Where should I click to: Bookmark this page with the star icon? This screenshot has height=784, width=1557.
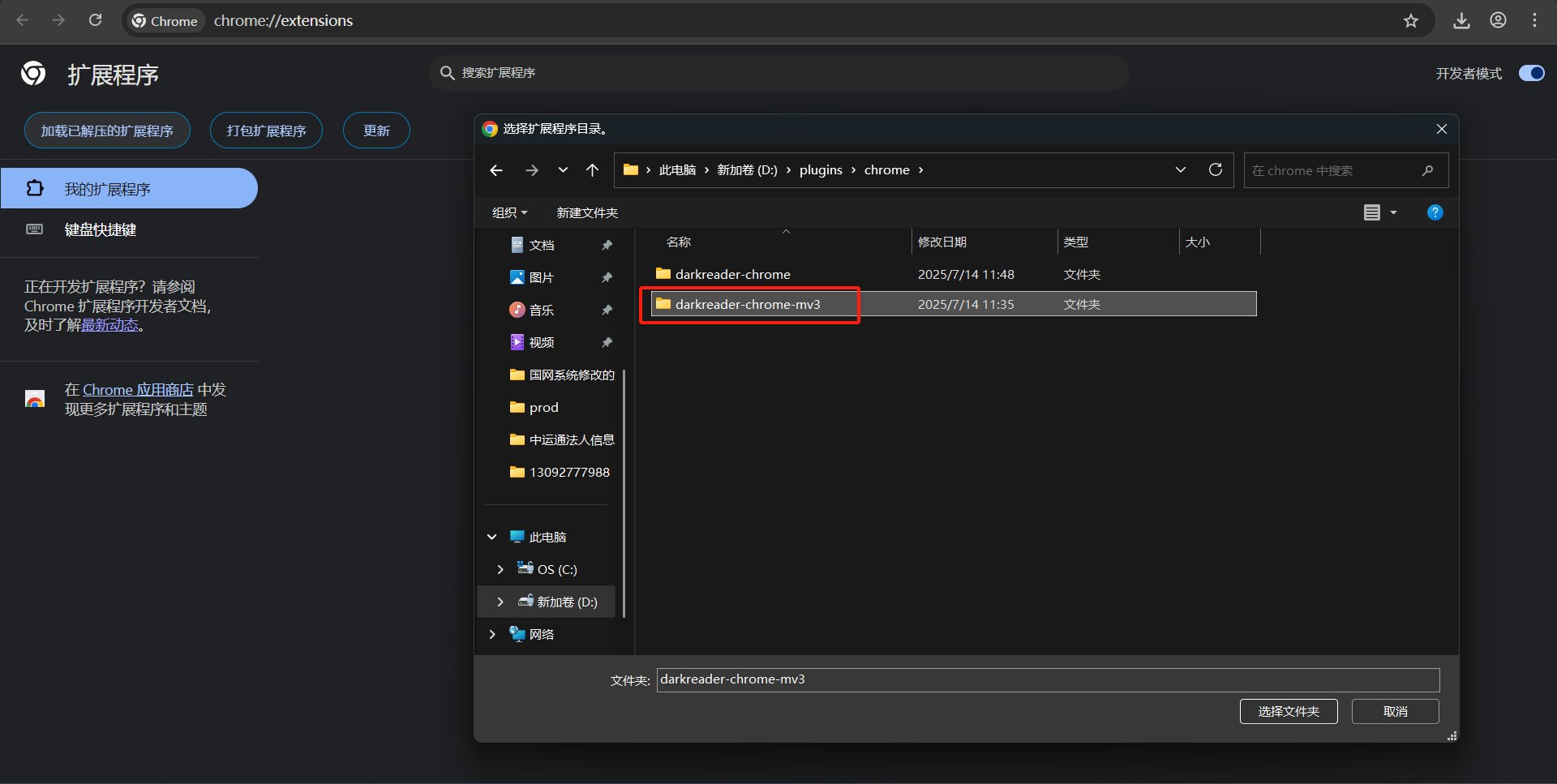pos(1411,20)
